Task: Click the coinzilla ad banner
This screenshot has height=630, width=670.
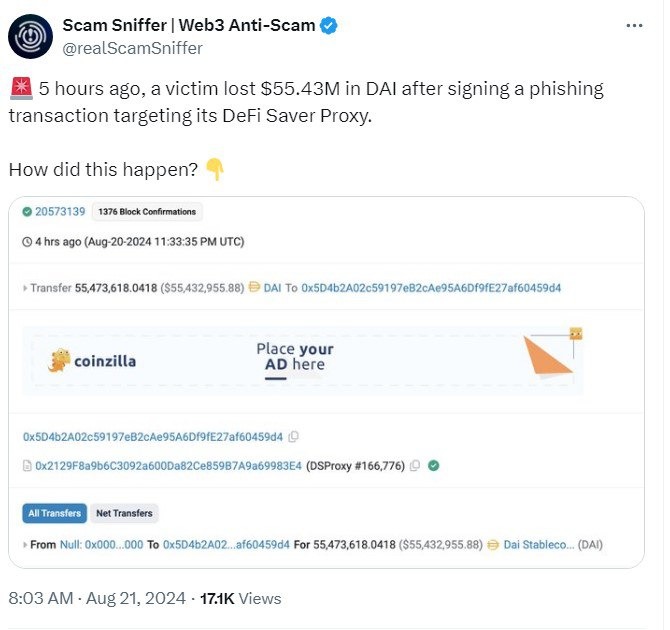Action: coord(302,359)
